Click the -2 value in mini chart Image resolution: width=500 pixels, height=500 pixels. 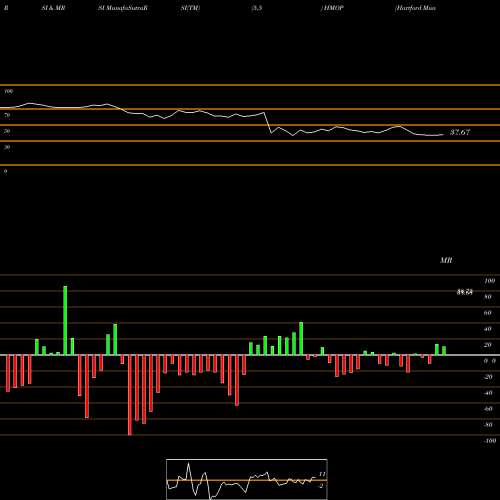321,486
